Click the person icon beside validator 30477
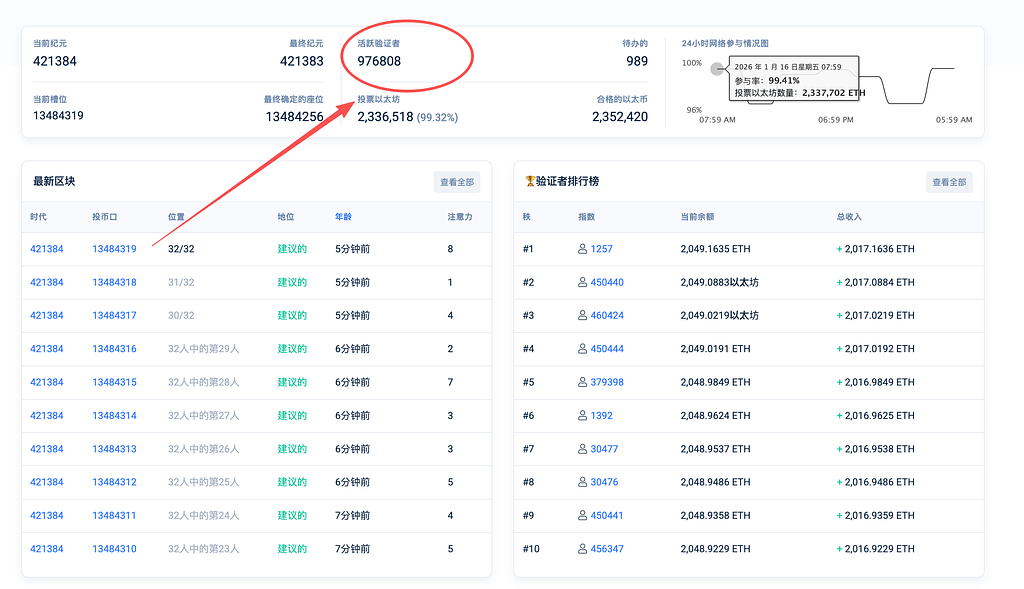Screen dimensions: 1024x589 point(583,449)
